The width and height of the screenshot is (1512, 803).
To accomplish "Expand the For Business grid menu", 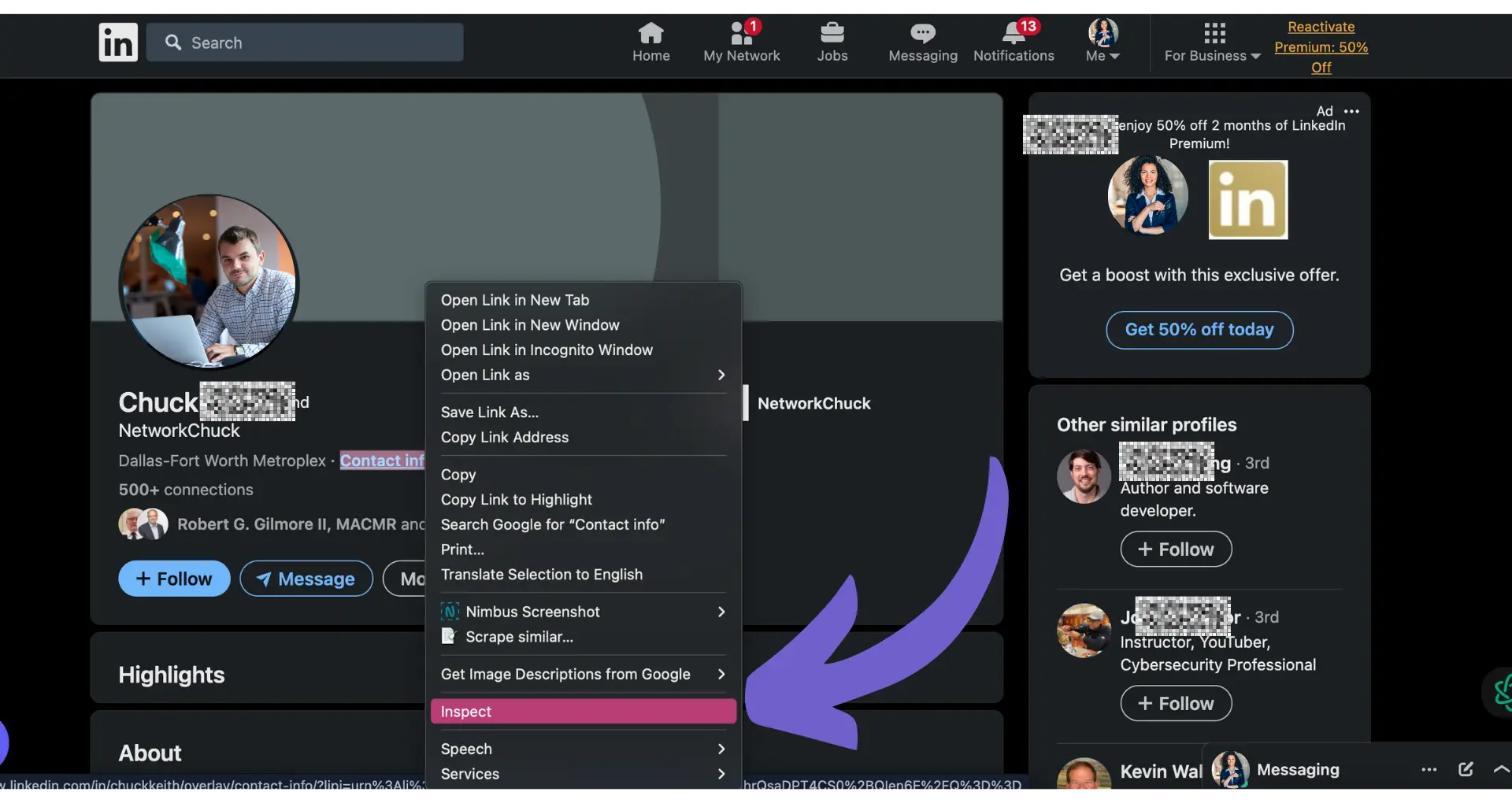I will tap(1213, 43).
